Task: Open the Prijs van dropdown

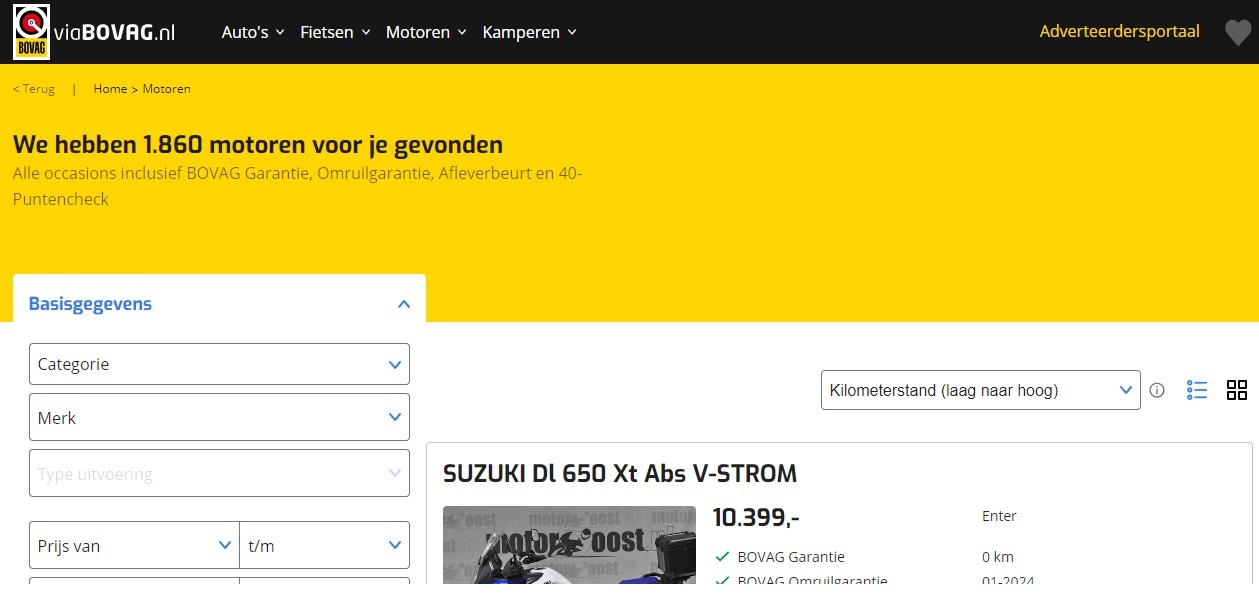Action: tap(134, 546)
